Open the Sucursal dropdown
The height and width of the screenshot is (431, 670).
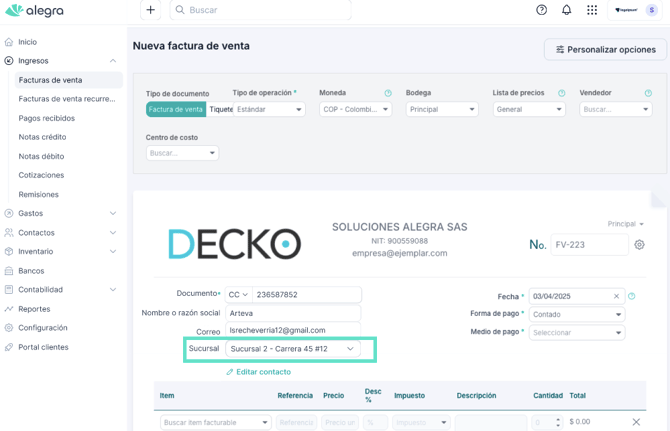click(292, 349)
